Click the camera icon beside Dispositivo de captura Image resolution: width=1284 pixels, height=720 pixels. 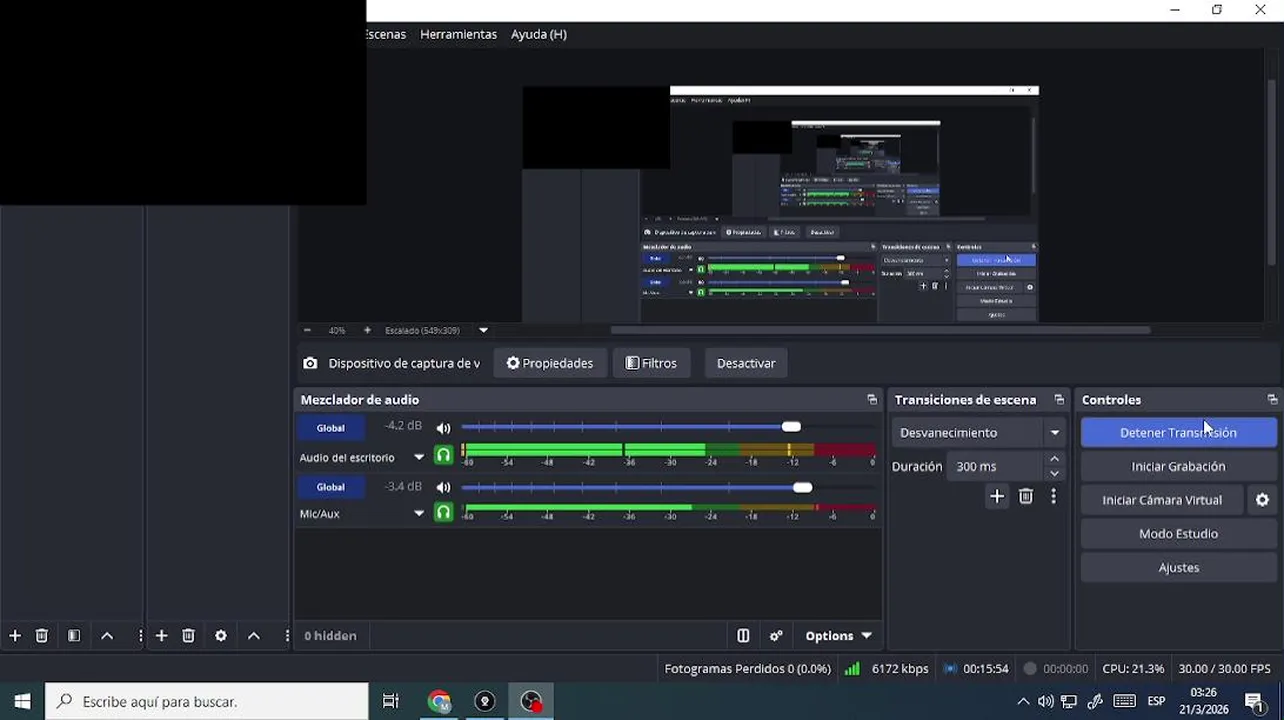point(310,364)
